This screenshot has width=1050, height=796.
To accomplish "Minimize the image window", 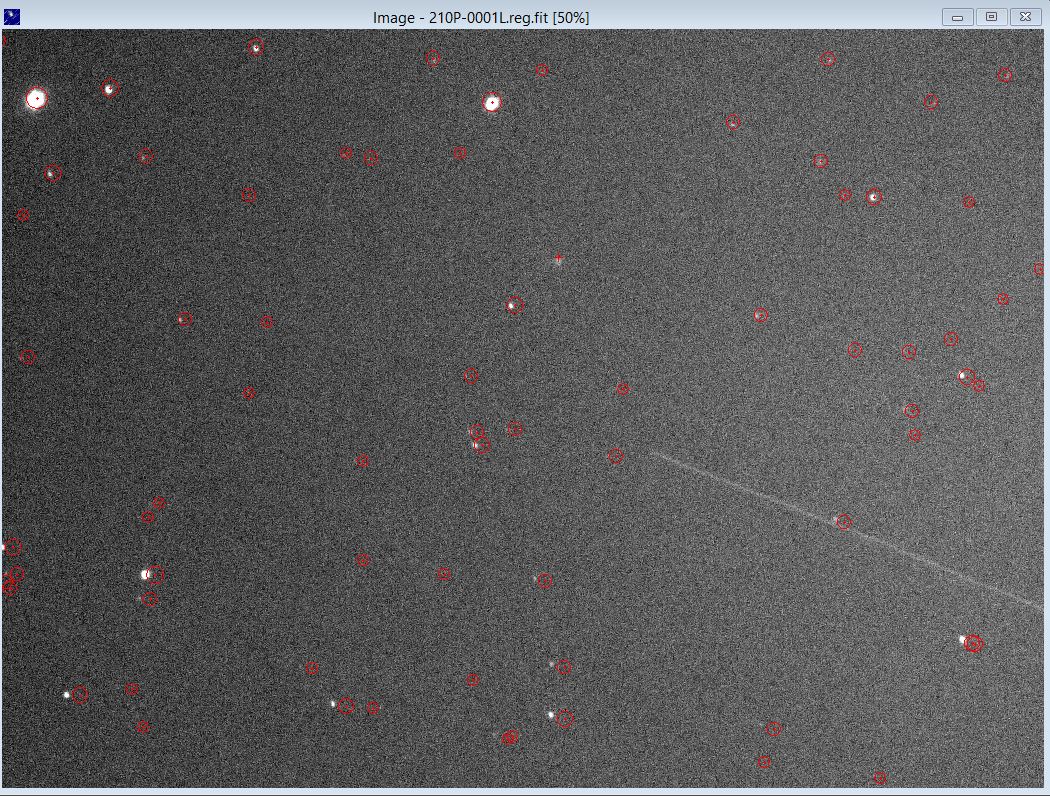I will coord(957,16).
